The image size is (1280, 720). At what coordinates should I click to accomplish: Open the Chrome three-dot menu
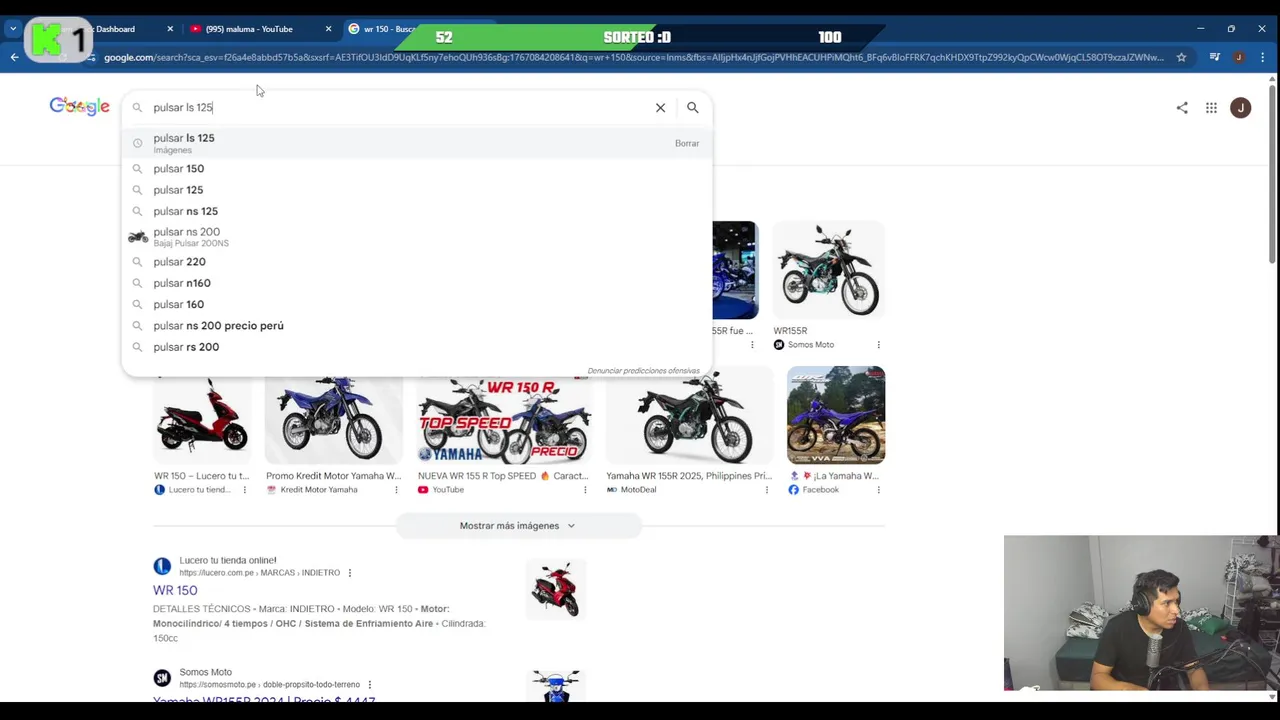pyautogui.click(x=1262, y=57)
